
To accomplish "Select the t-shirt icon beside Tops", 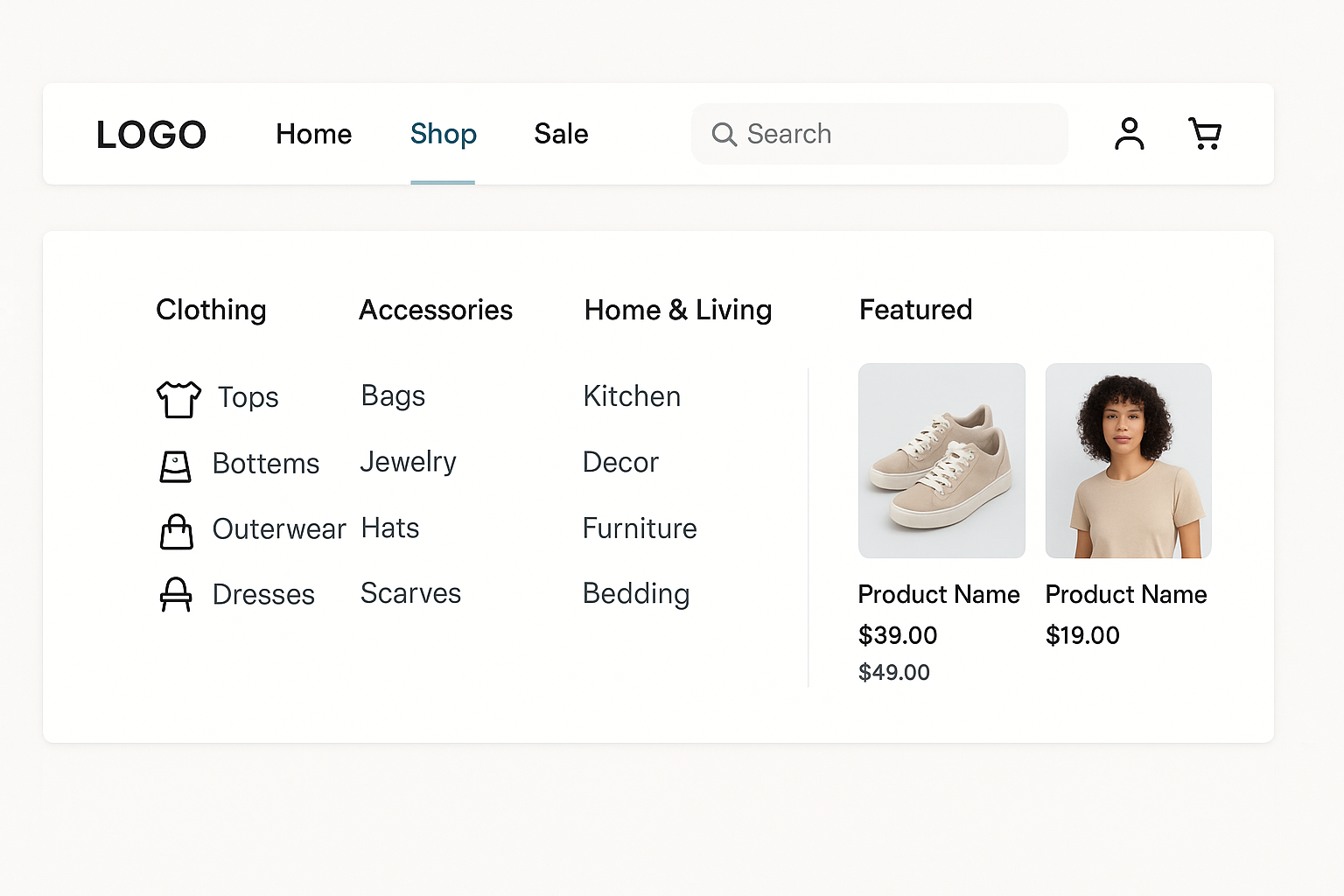I will tap(178, 398).
